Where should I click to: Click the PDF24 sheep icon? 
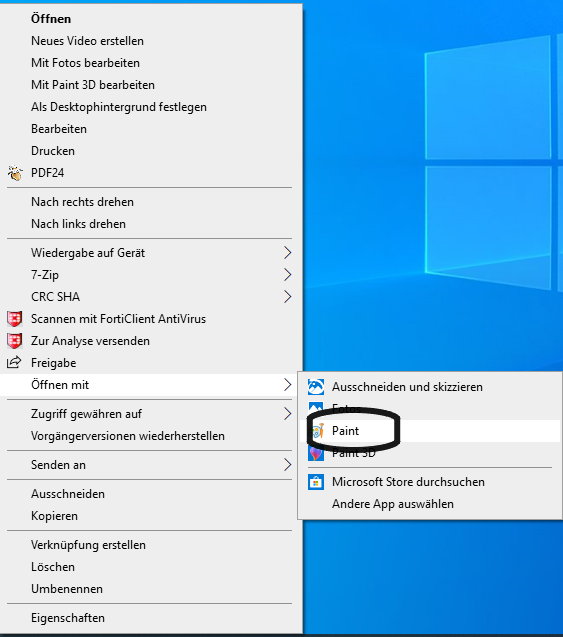(x=15, y=173)
